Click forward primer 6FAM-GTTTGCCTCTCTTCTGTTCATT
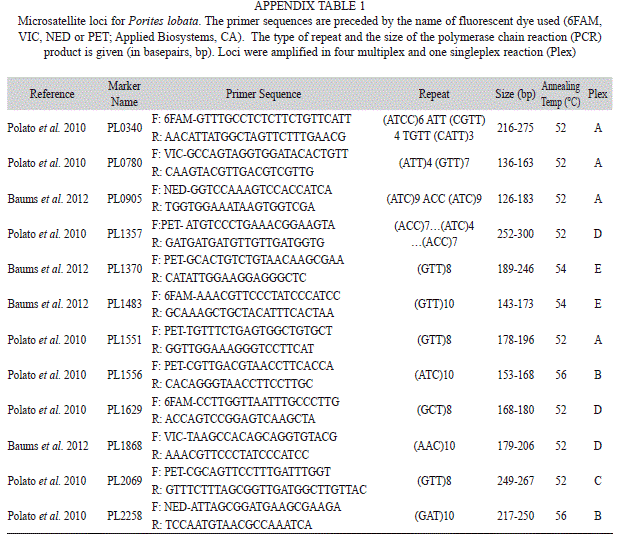Screen dimensions: 617x537 tap(257, 119)
